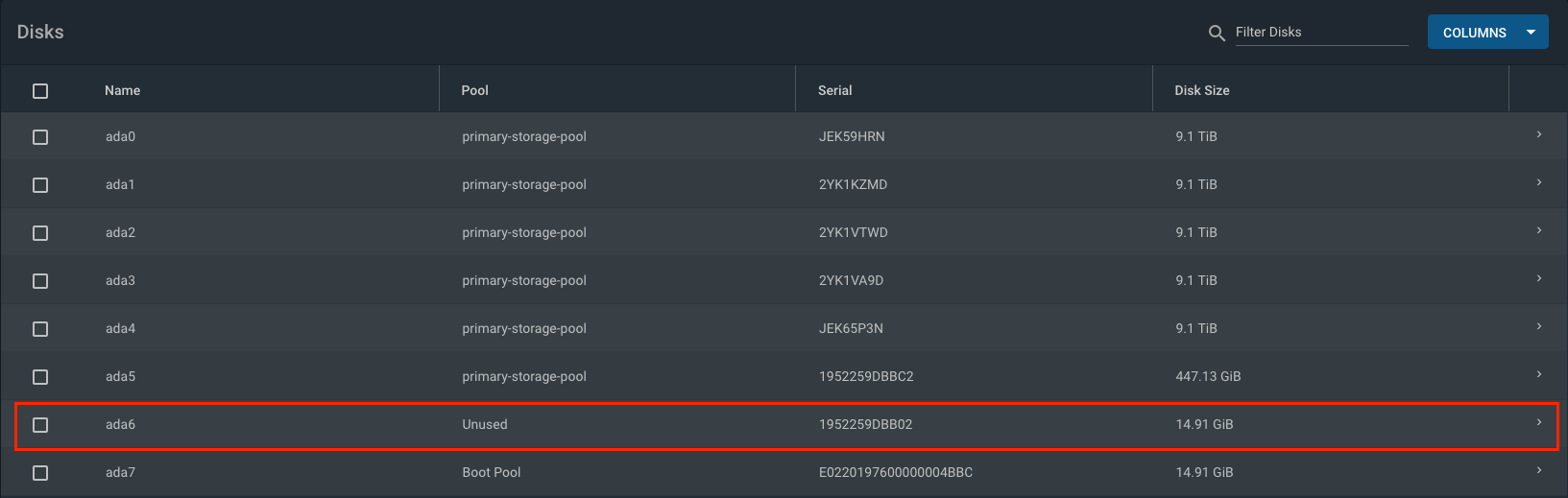This screenshot has width=1568, height=498.
Task: Tick the ada7 Boot Pool checkbox
Action: (40, 473)
